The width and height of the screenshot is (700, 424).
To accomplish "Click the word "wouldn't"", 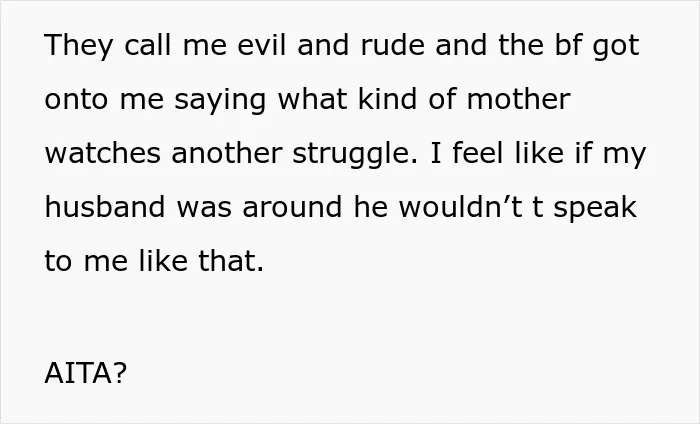I will tap(460, 207).
